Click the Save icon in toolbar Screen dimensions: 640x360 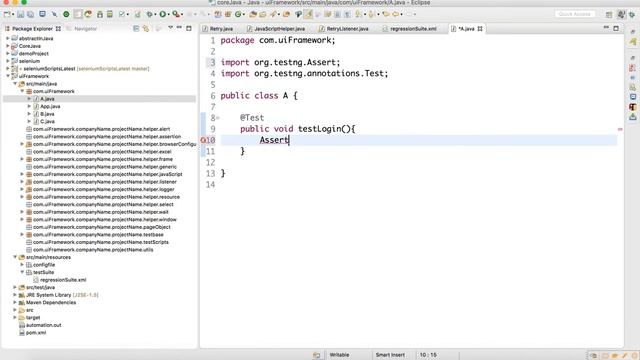tap(20, 14)
